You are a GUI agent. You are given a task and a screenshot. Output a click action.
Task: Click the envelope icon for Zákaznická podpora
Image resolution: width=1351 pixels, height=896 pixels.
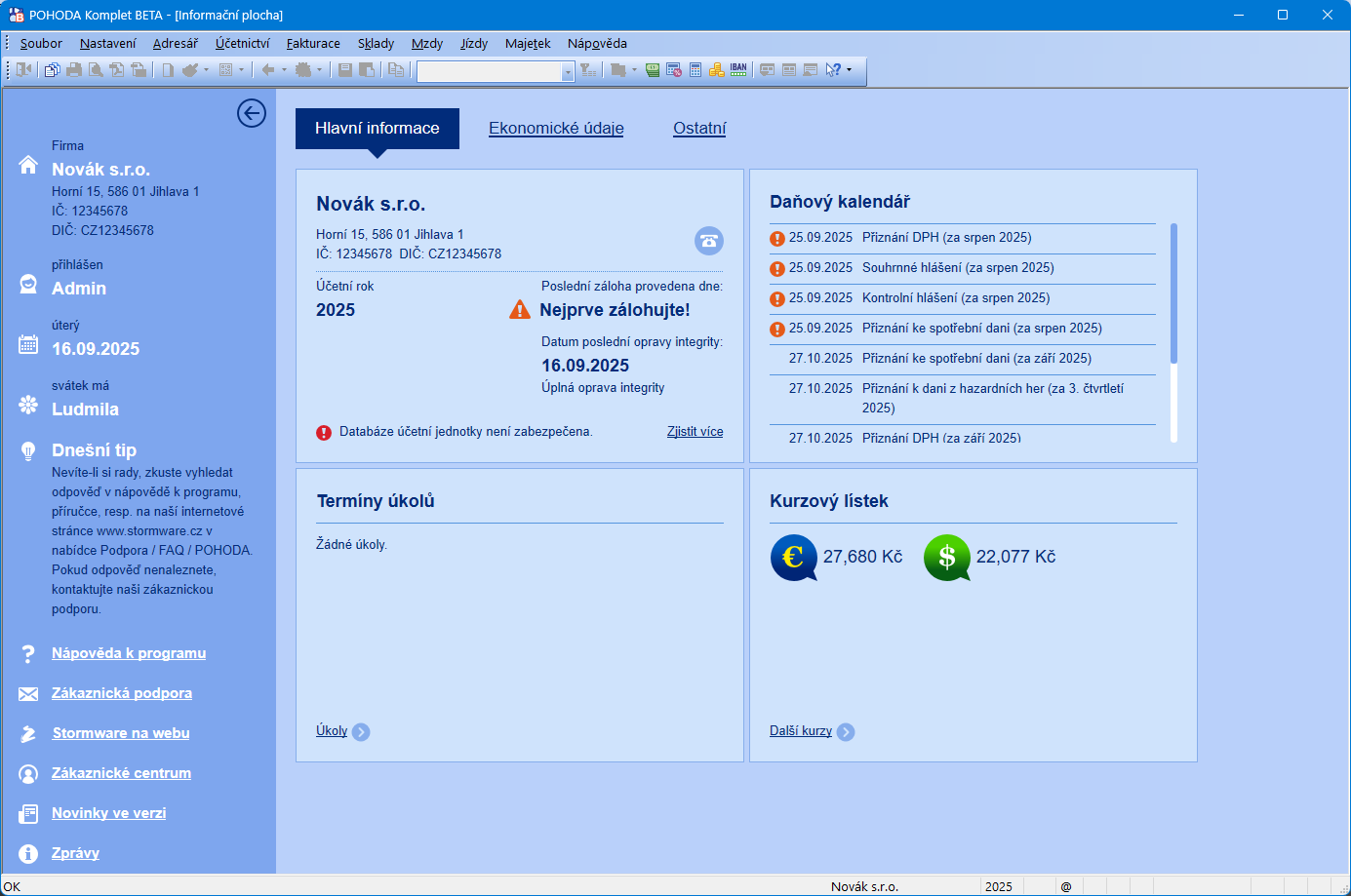[x=28, y=693]
